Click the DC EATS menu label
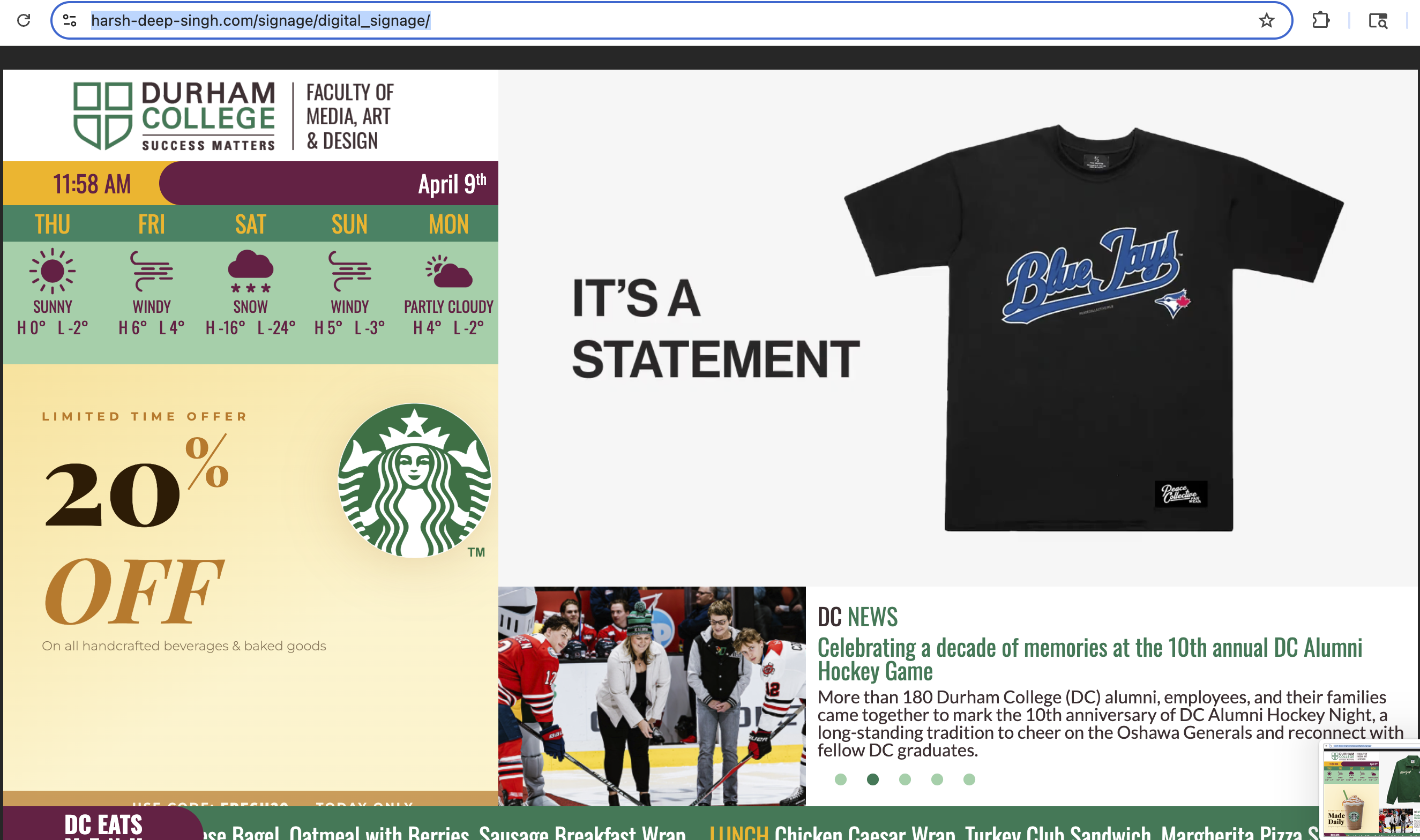 103,824
